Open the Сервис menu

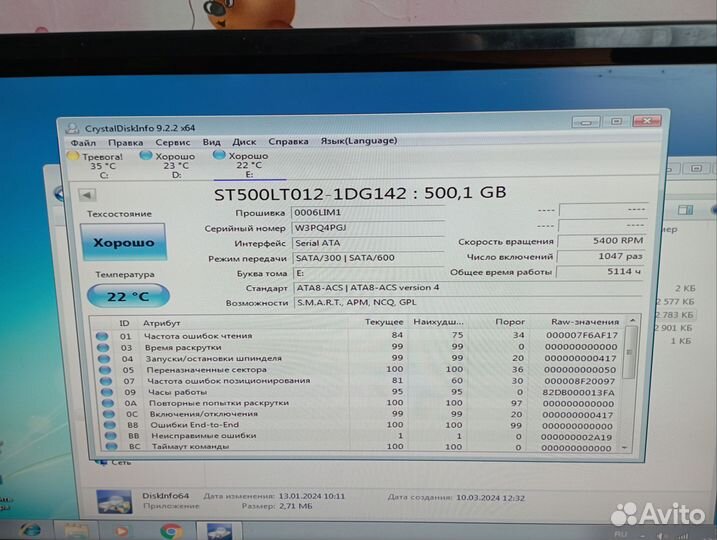click(x=173, y=142)
